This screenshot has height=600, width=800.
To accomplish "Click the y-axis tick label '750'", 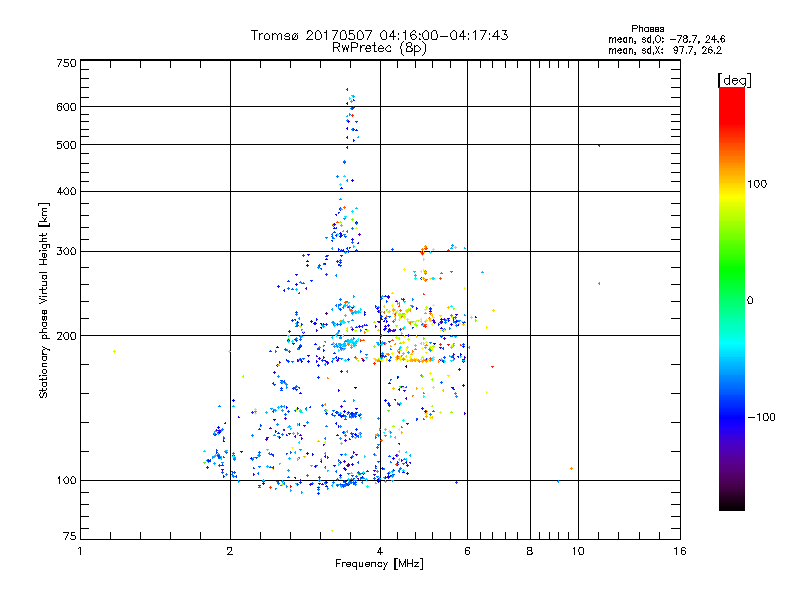I will [x=66, y=63].
